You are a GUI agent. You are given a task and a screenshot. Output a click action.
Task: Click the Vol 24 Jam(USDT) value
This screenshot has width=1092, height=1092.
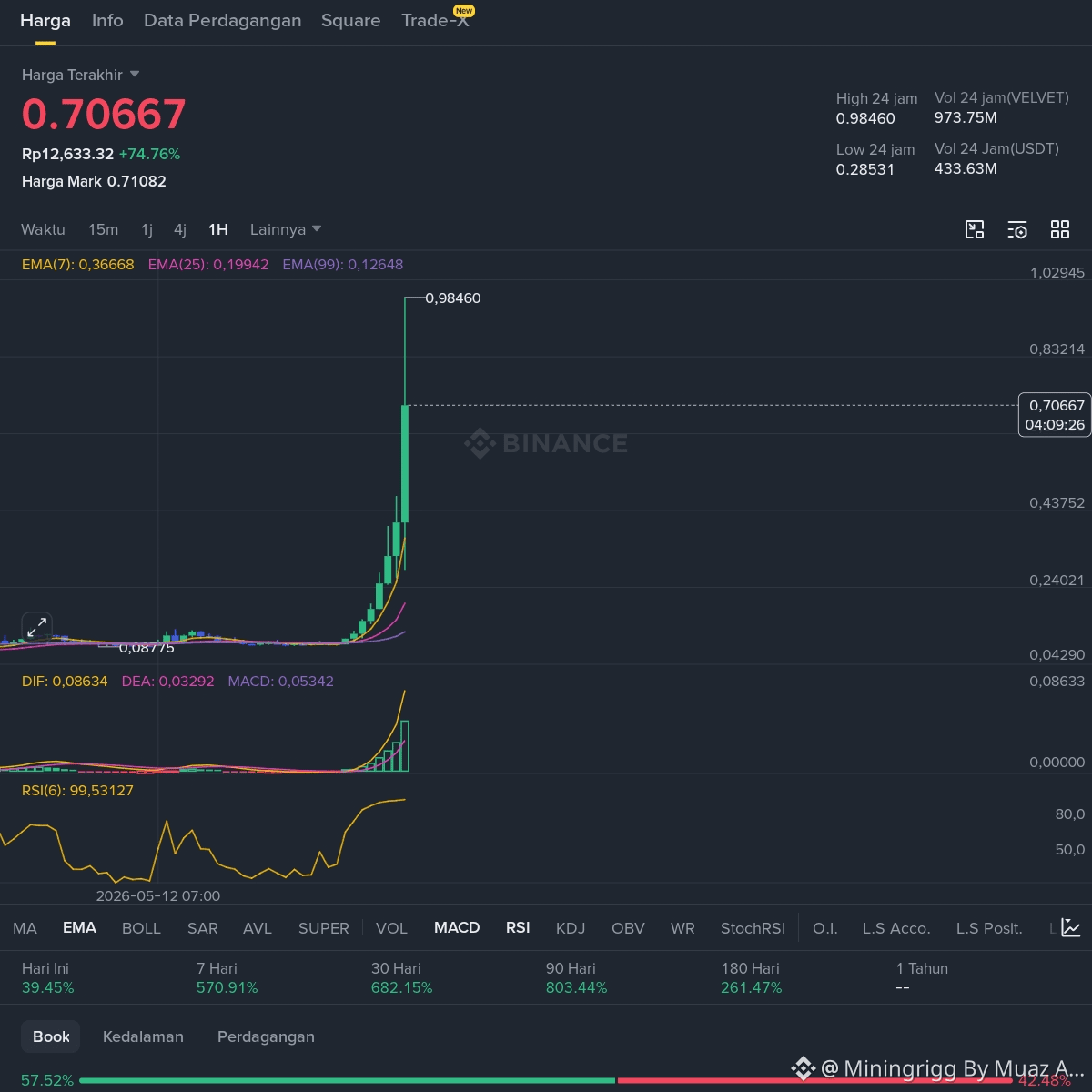click(x=966, y=168)
